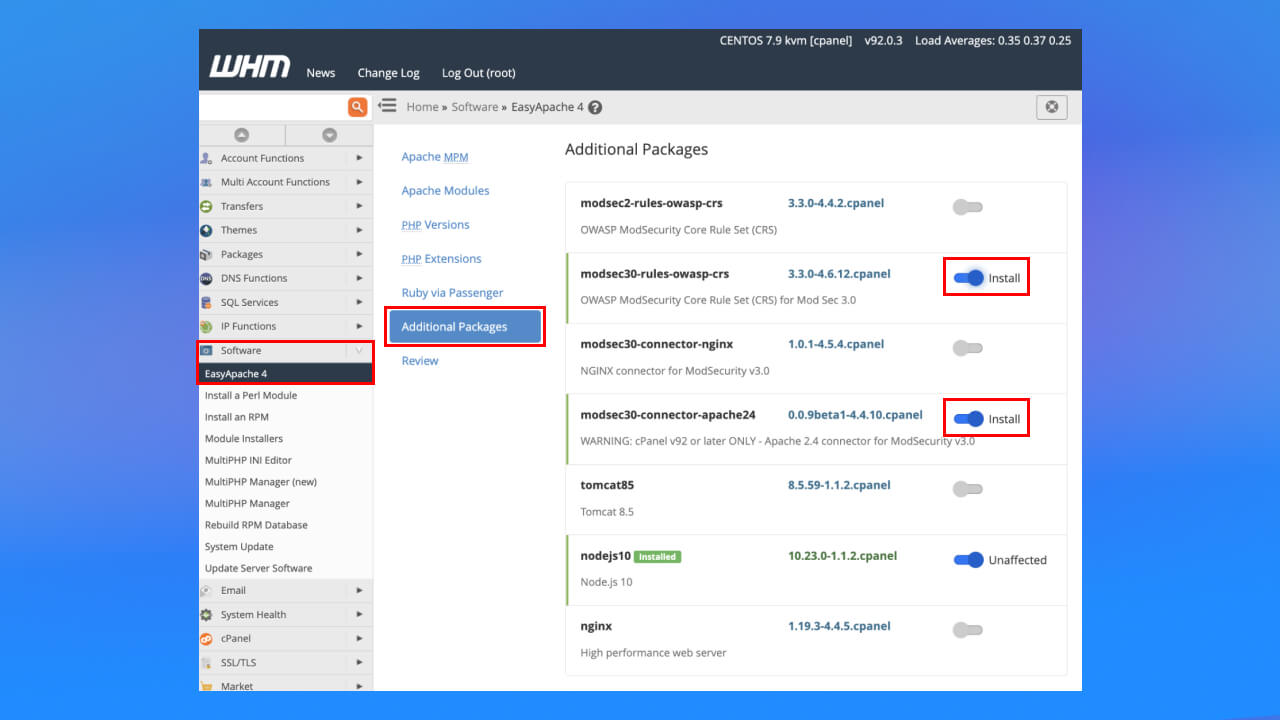Click the WHM logo

click(250, 67)
